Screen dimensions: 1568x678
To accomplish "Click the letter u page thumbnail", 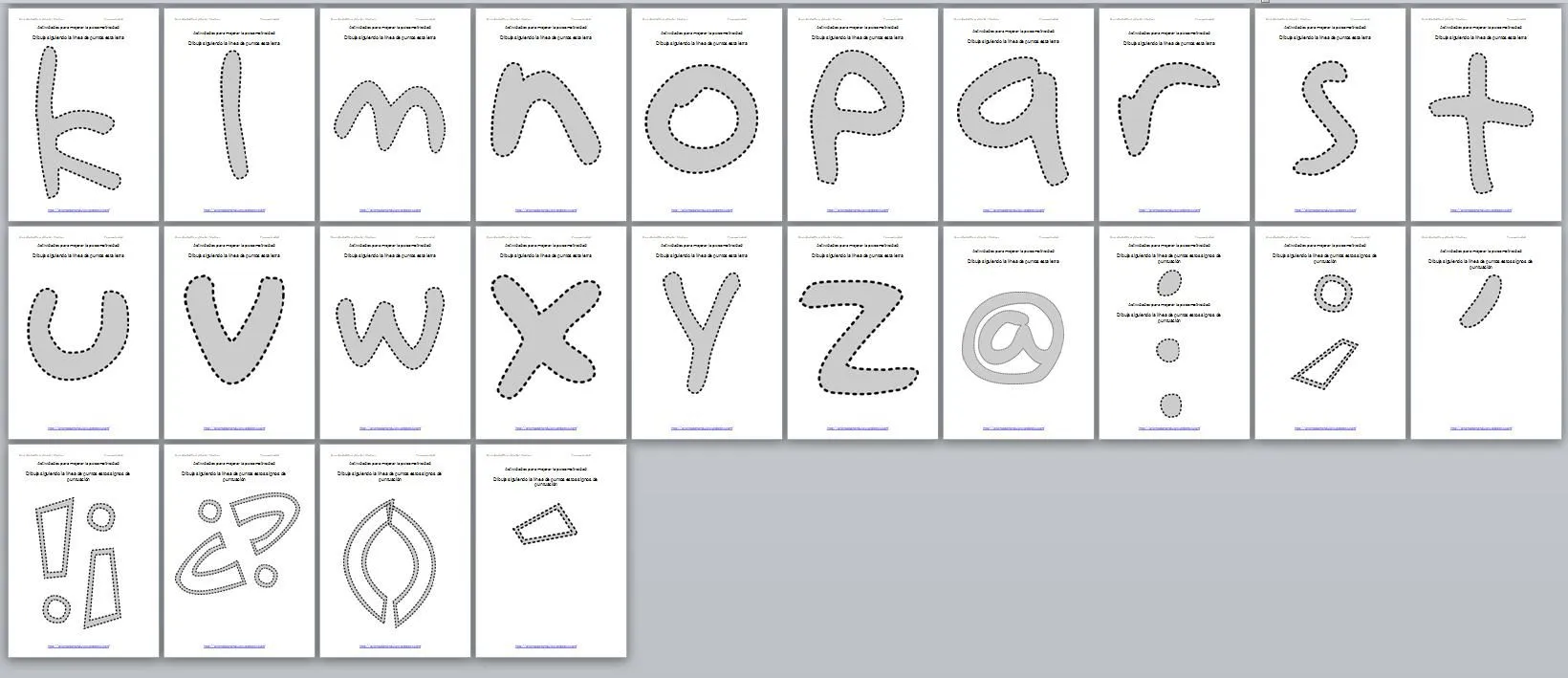I will point(83,332).
